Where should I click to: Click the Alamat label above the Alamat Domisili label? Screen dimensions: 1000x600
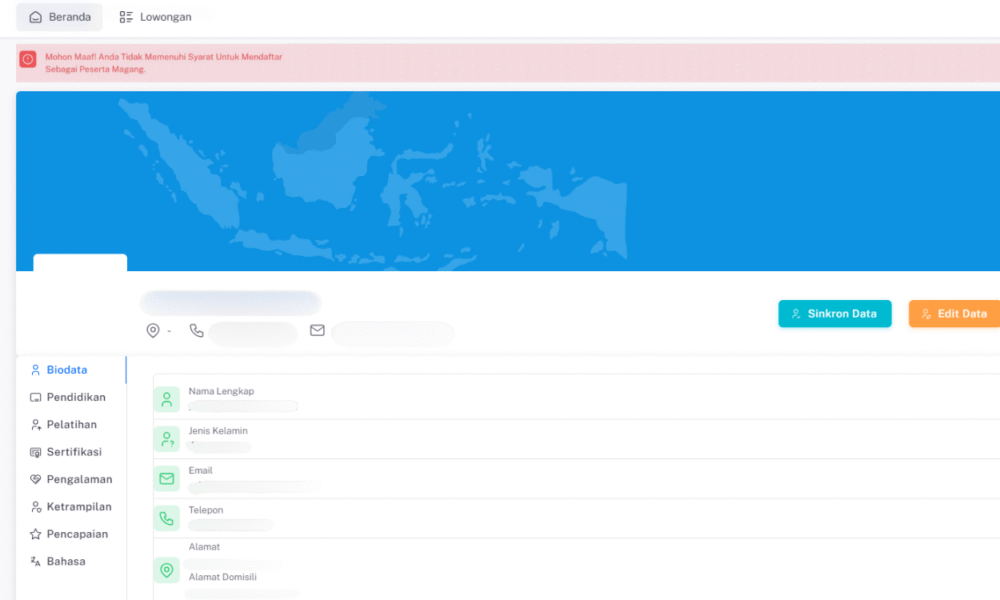[204, 547]
